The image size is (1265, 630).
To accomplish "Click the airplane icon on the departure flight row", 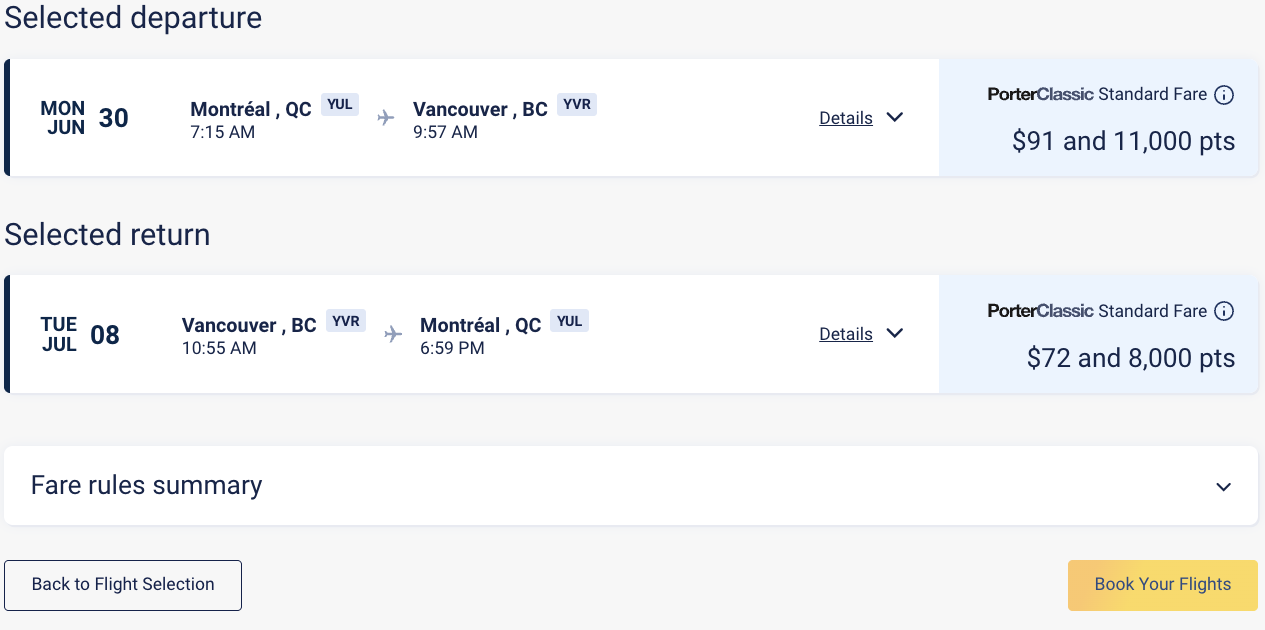I will pos(386,117).
